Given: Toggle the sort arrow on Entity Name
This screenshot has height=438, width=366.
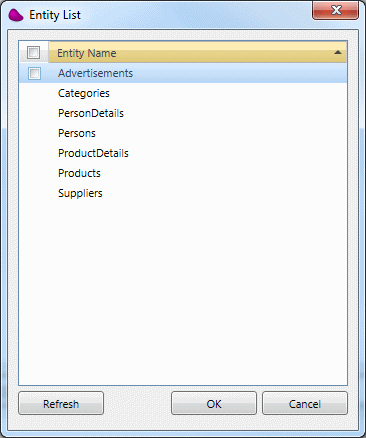Looking at the screenshot, I should click(x=338, y=52).
